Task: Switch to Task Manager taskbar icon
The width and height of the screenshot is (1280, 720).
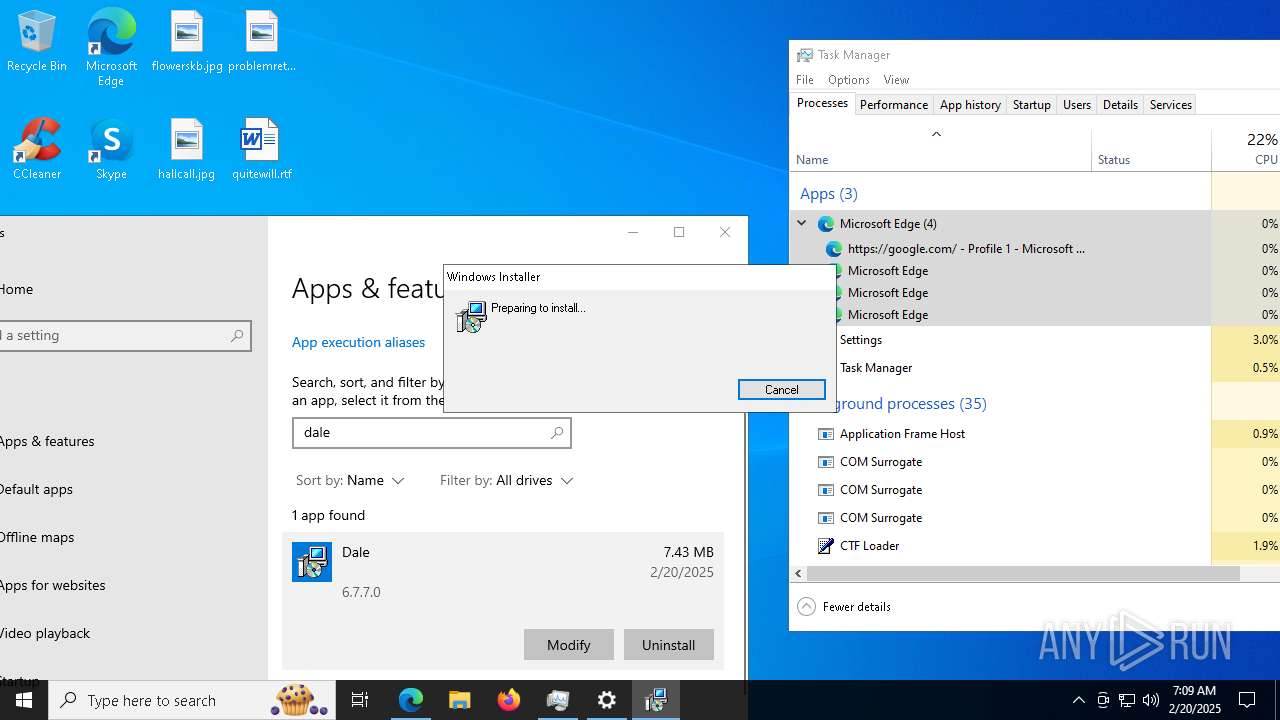Action: pyautogui.click(x=558, y=700)
